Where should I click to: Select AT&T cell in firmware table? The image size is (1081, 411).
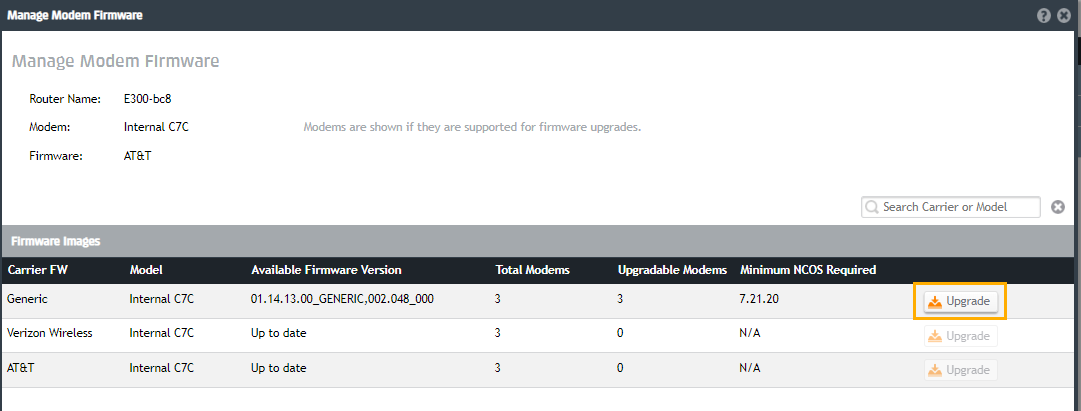click(19, 368)
